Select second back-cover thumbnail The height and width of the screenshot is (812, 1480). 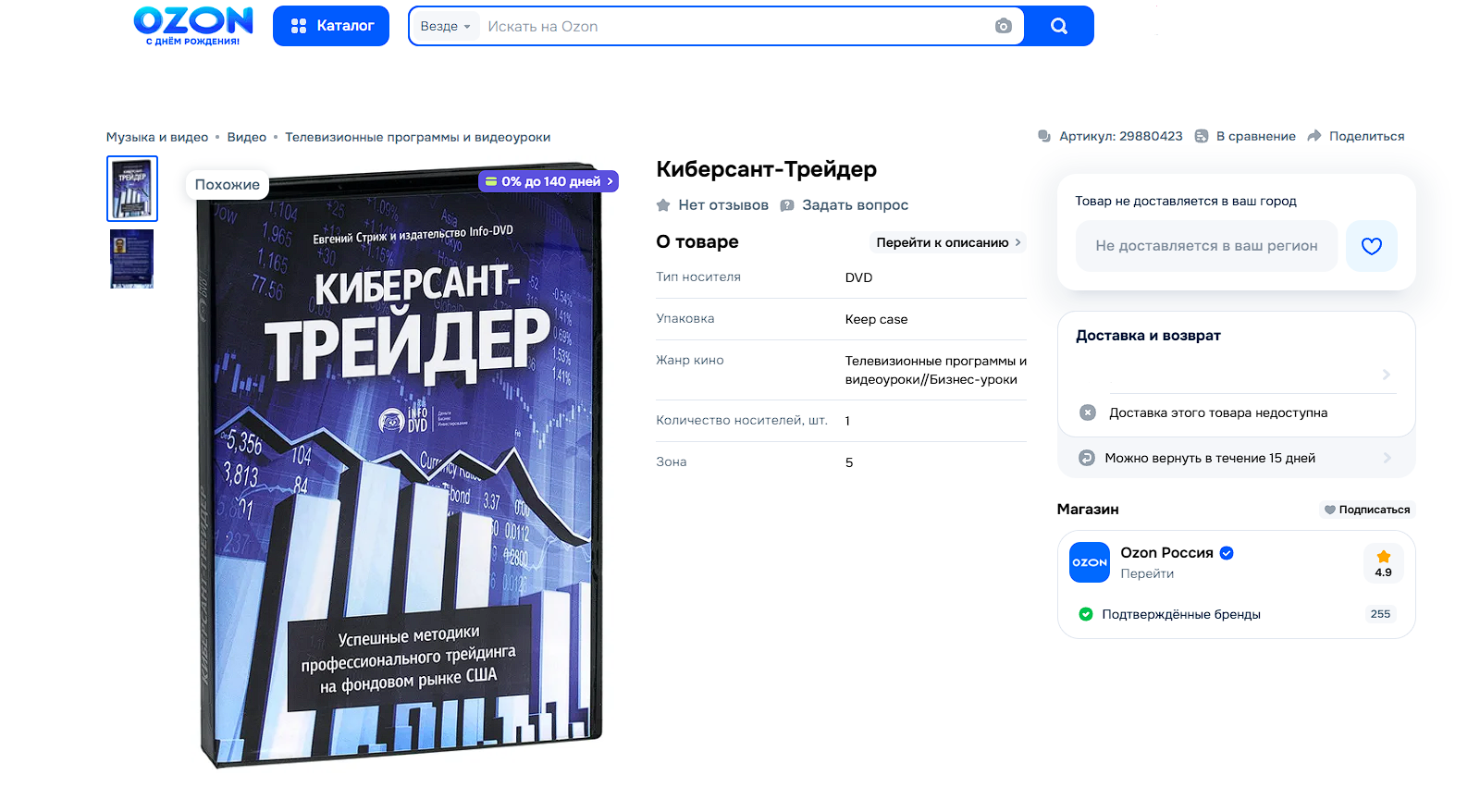(132, 259)
